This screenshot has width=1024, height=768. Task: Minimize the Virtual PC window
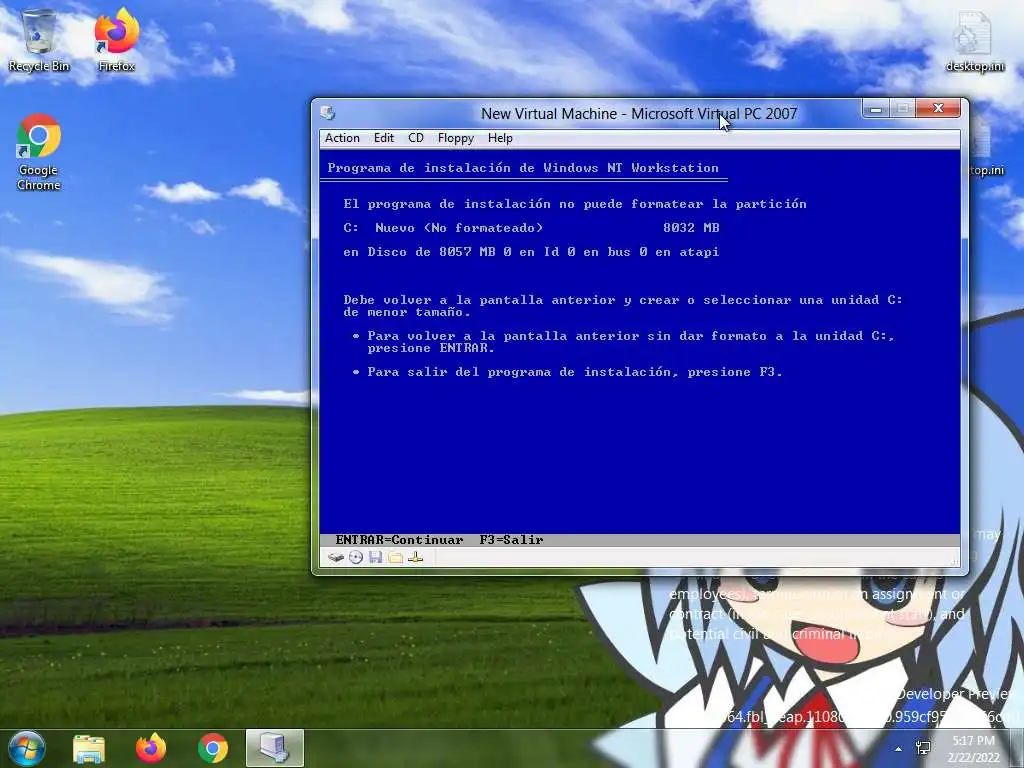pos(876,108)
